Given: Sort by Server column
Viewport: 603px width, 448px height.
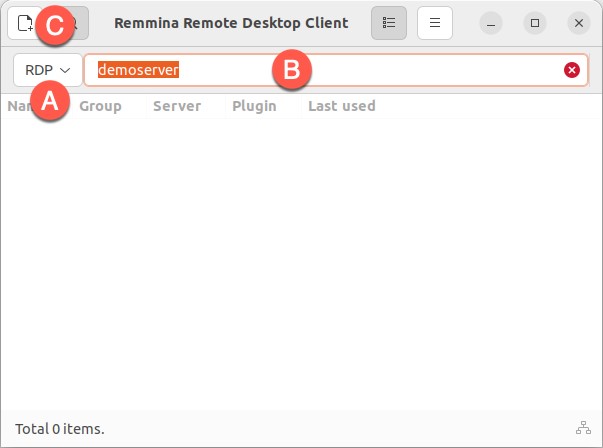Looking at the screenshot, I should click(x=186, y=106).
